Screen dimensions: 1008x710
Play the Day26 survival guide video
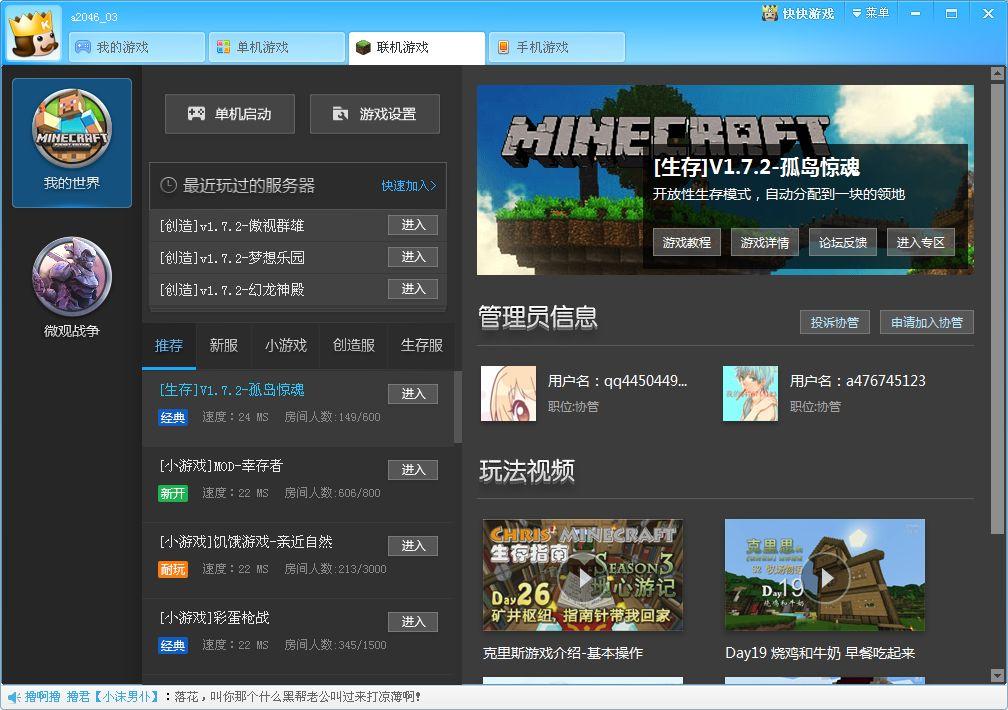[x=583, y=576]
